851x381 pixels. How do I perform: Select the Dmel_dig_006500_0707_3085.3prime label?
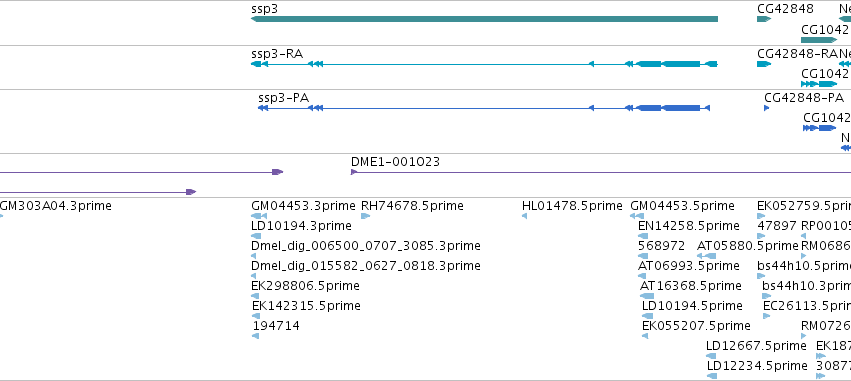[x=366, y=246]
